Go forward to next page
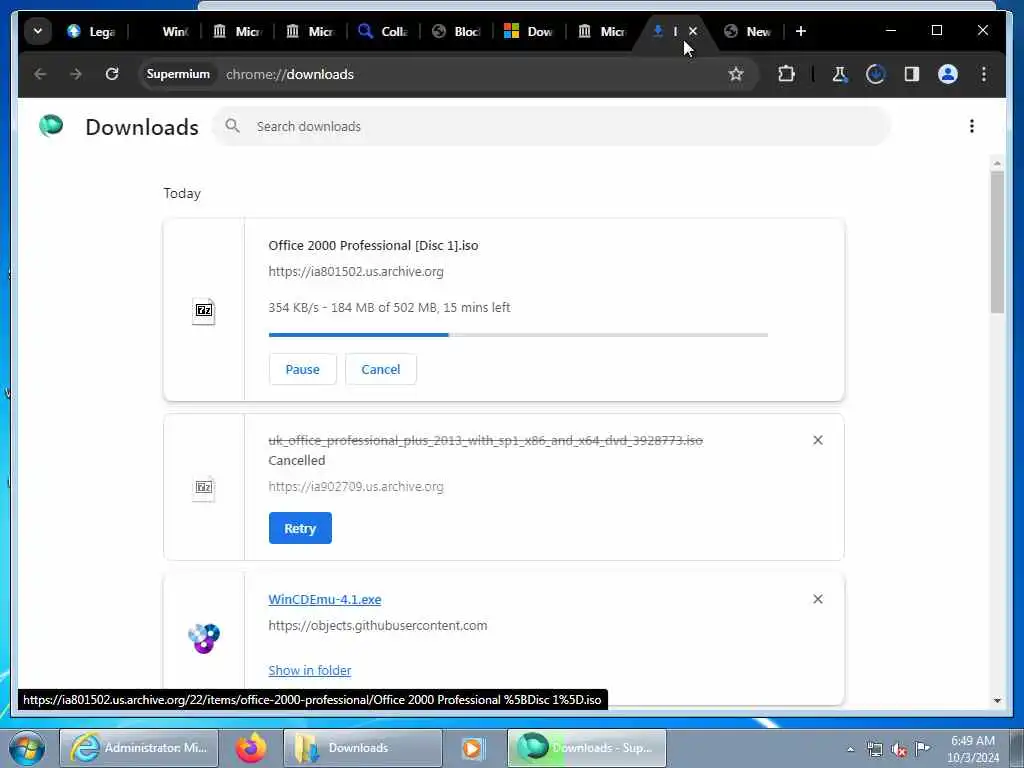 coord(76,74)
